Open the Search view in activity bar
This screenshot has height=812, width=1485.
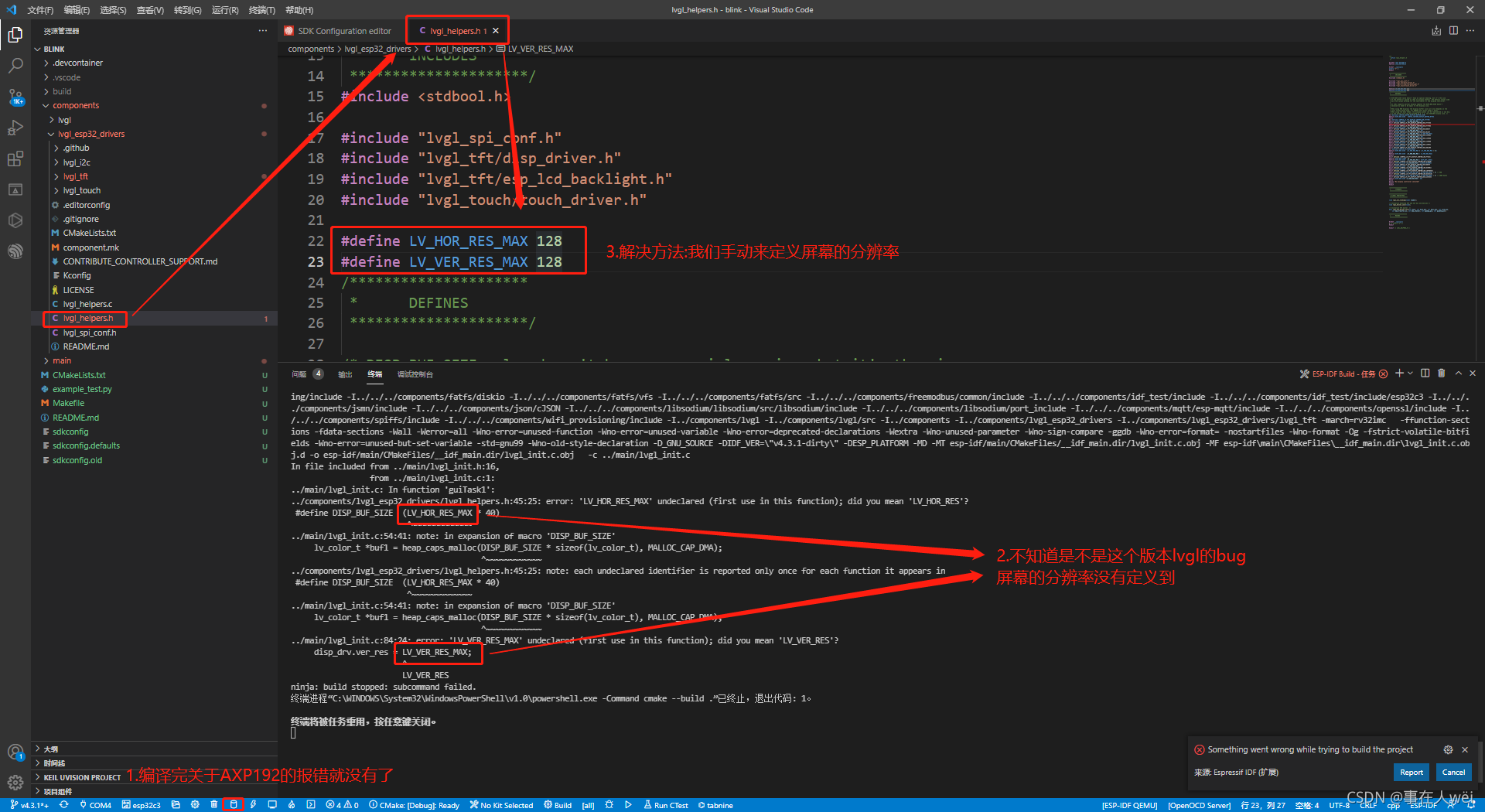coord(15,66)
